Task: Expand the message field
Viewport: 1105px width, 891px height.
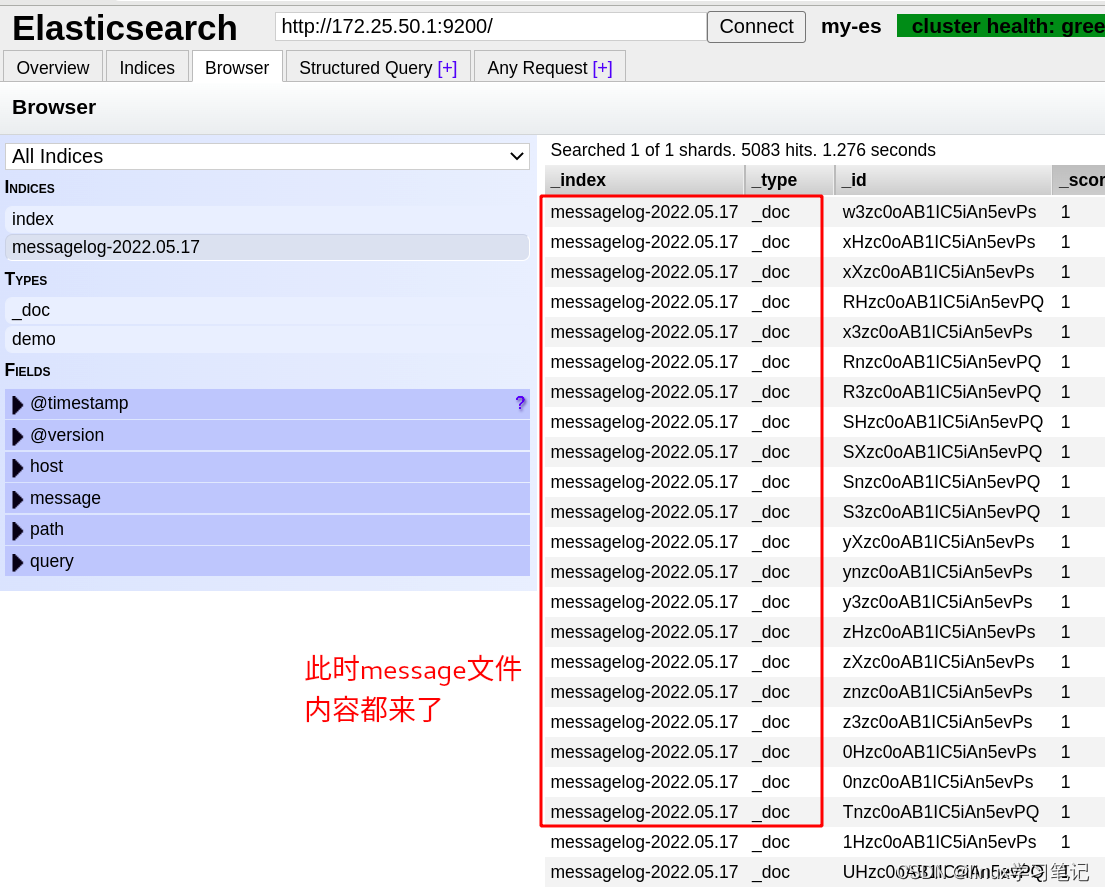Action: (x=18, y=499)
